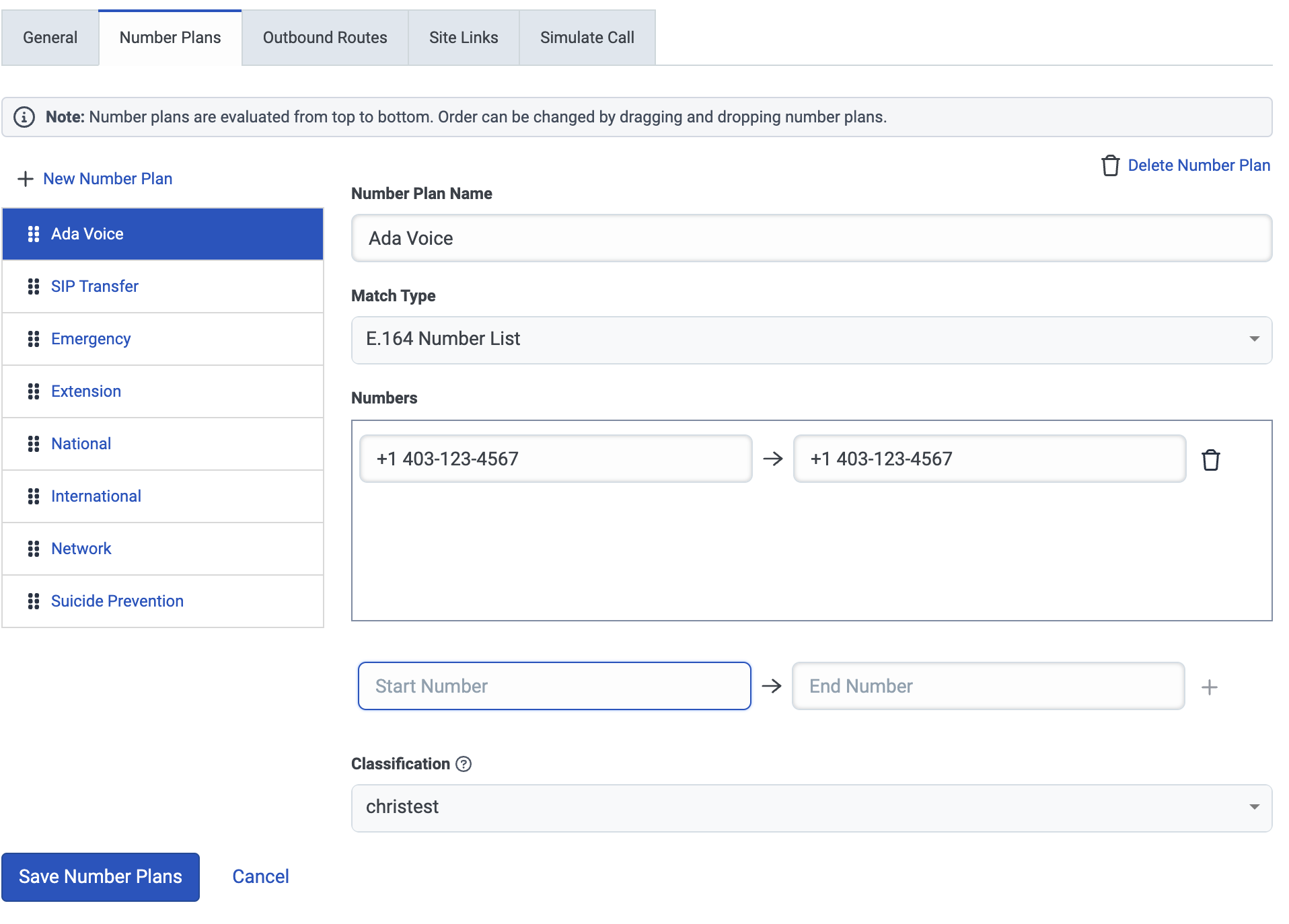Screen dimensions: 1289x924
Task: Select the International number plan
Action: coord(96,496)
